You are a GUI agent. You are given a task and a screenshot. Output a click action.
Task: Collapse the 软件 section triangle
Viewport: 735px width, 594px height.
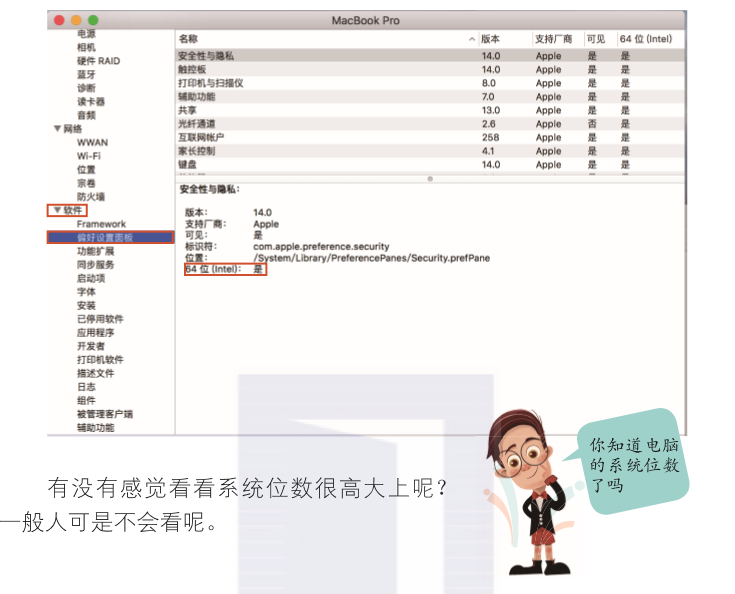pos(57,210)
